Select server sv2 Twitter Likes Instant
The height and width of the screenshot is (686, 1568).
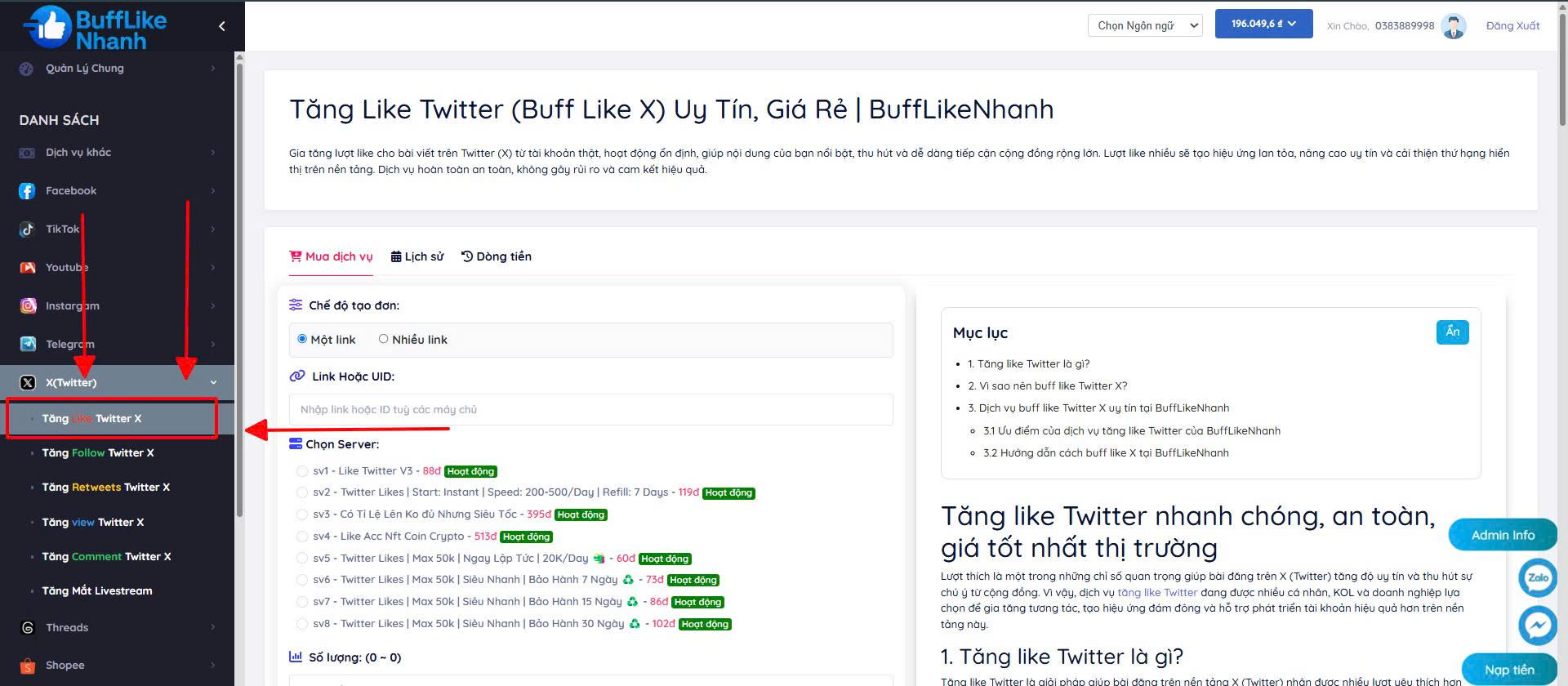pos(302,492)
